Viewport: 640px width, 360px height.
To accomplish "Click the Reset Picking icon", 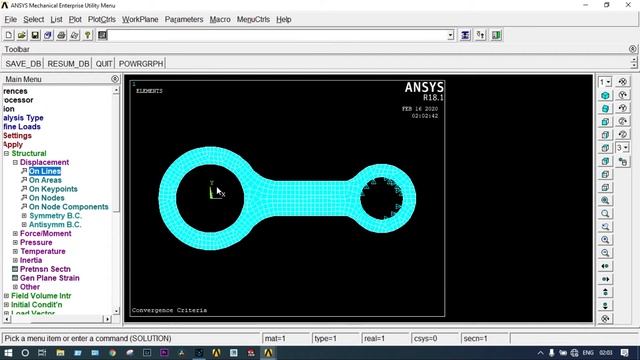I will pos(480,35).
